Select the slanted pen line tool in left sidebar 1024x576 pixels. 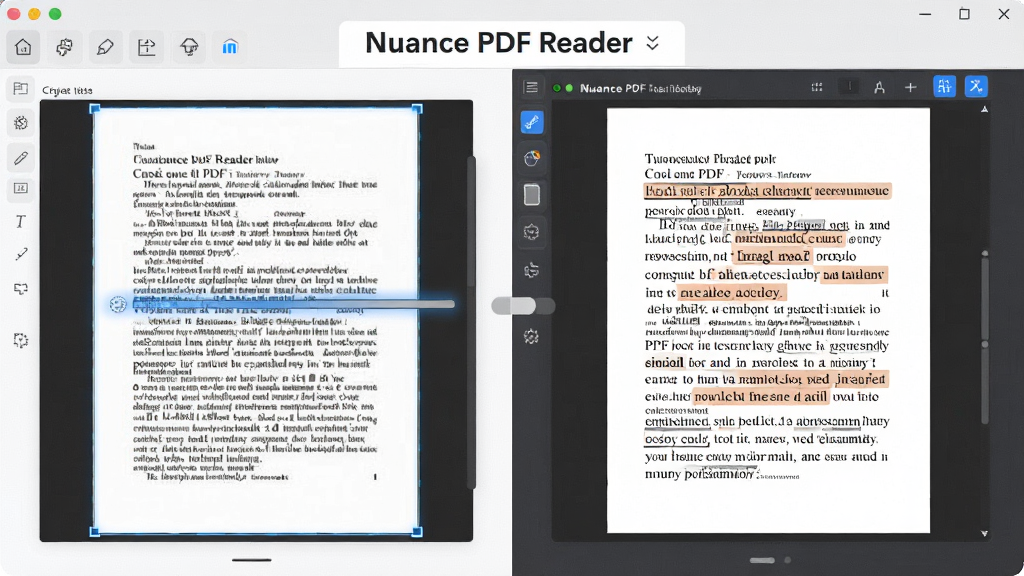[x=21, y=254]
